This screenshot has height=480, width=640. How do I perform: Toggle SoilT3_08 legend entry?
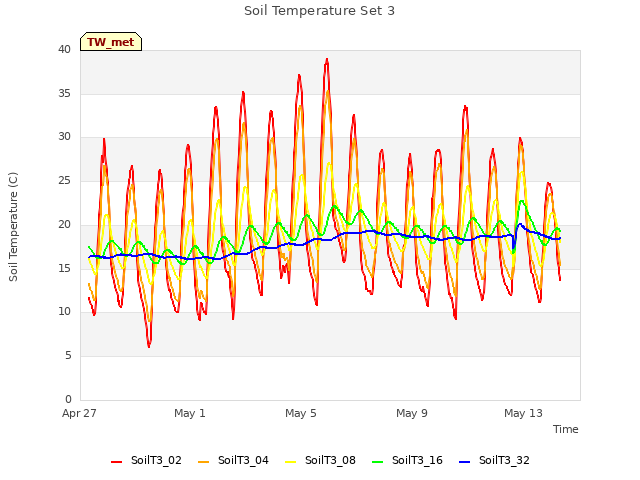point(320,460)
